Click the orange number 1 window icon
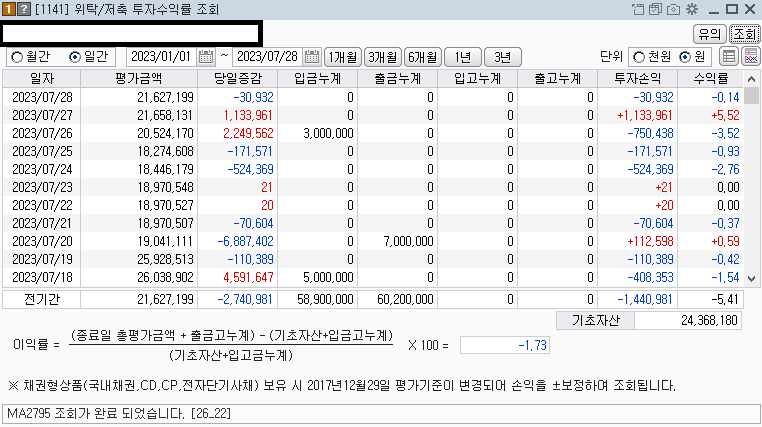 [x=9, y=9]
